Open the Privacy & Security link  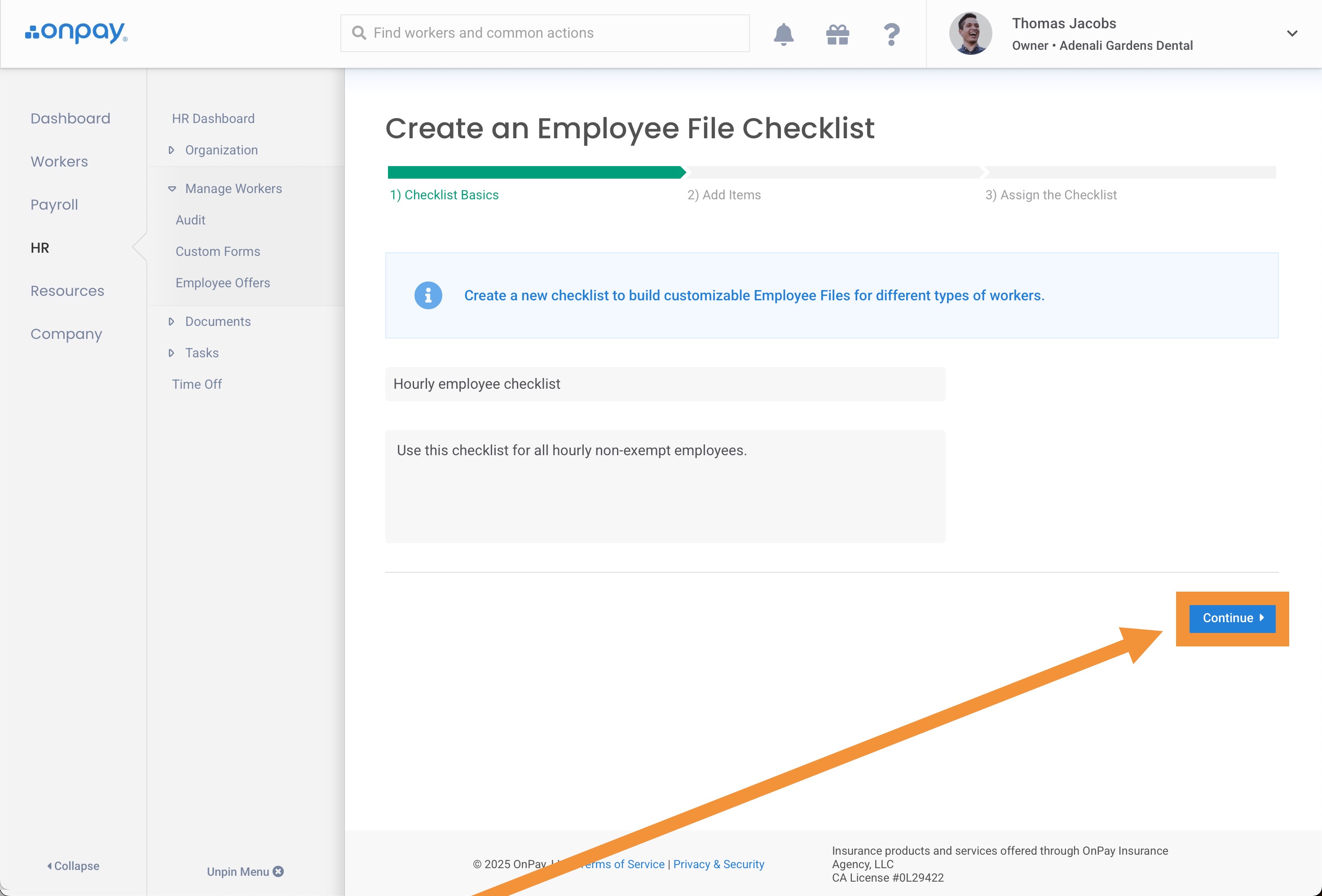718,864
